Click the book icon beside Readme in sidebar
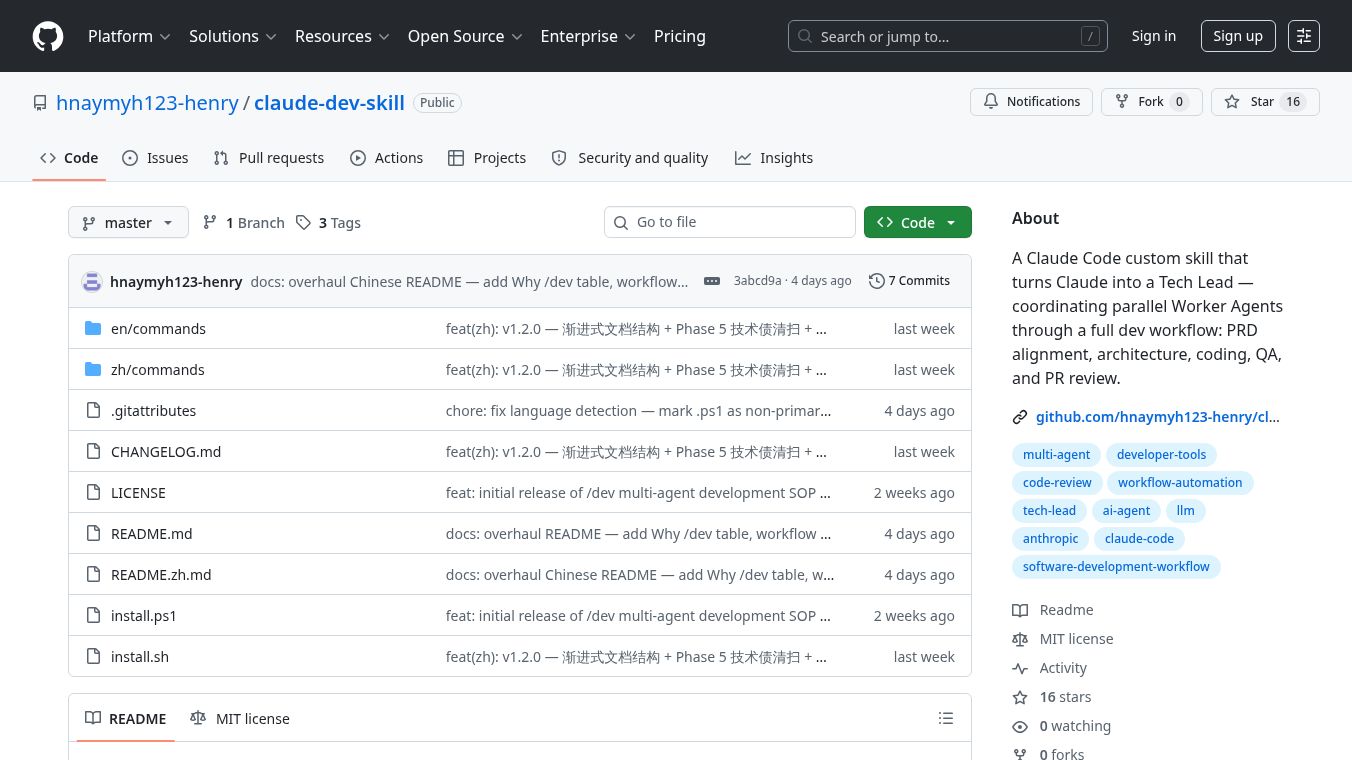The image size is (1352, 760). (x=1020, y=610)
